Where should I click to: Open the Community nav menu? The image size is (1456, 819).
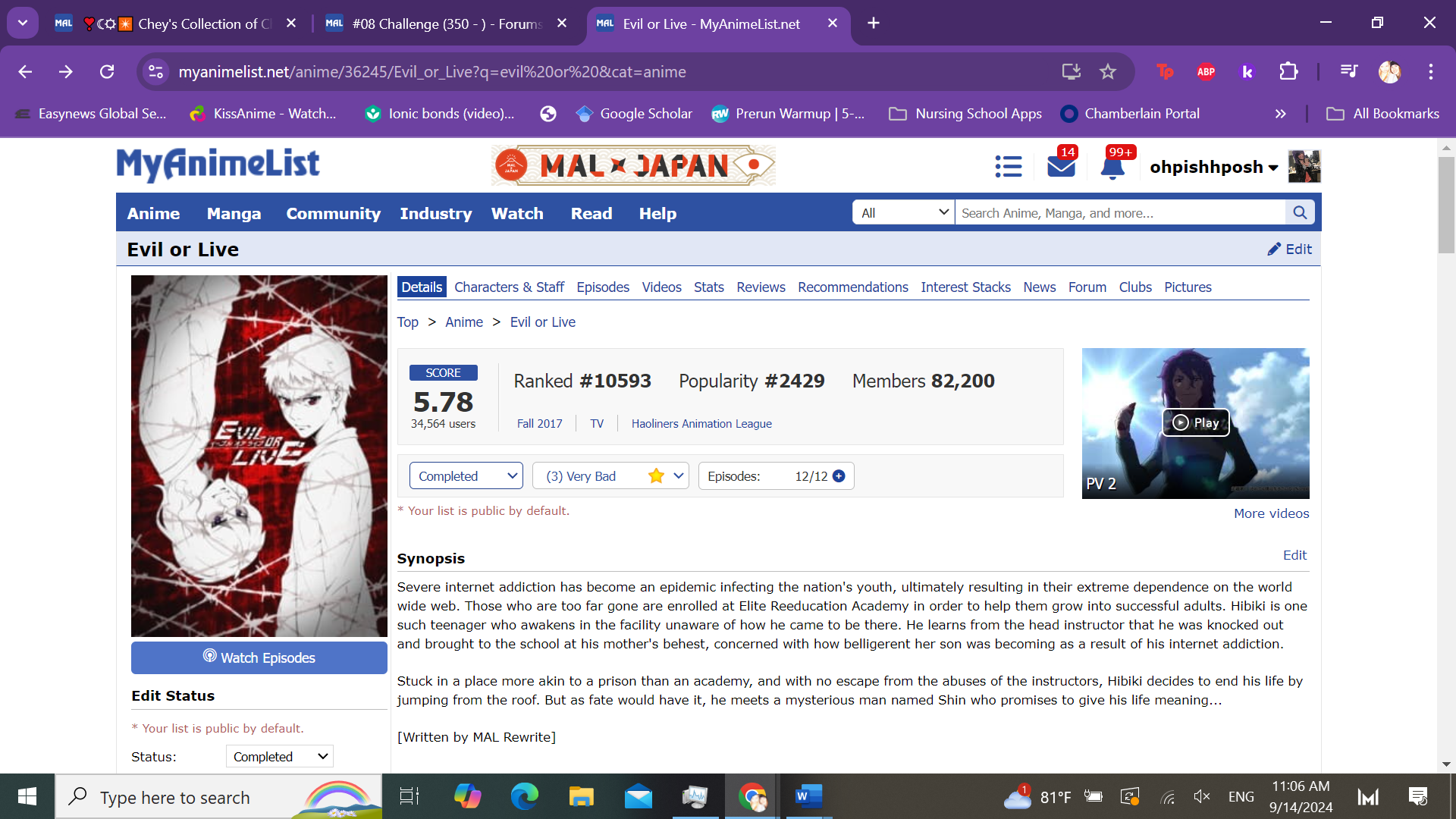click(x=333, y=213)
